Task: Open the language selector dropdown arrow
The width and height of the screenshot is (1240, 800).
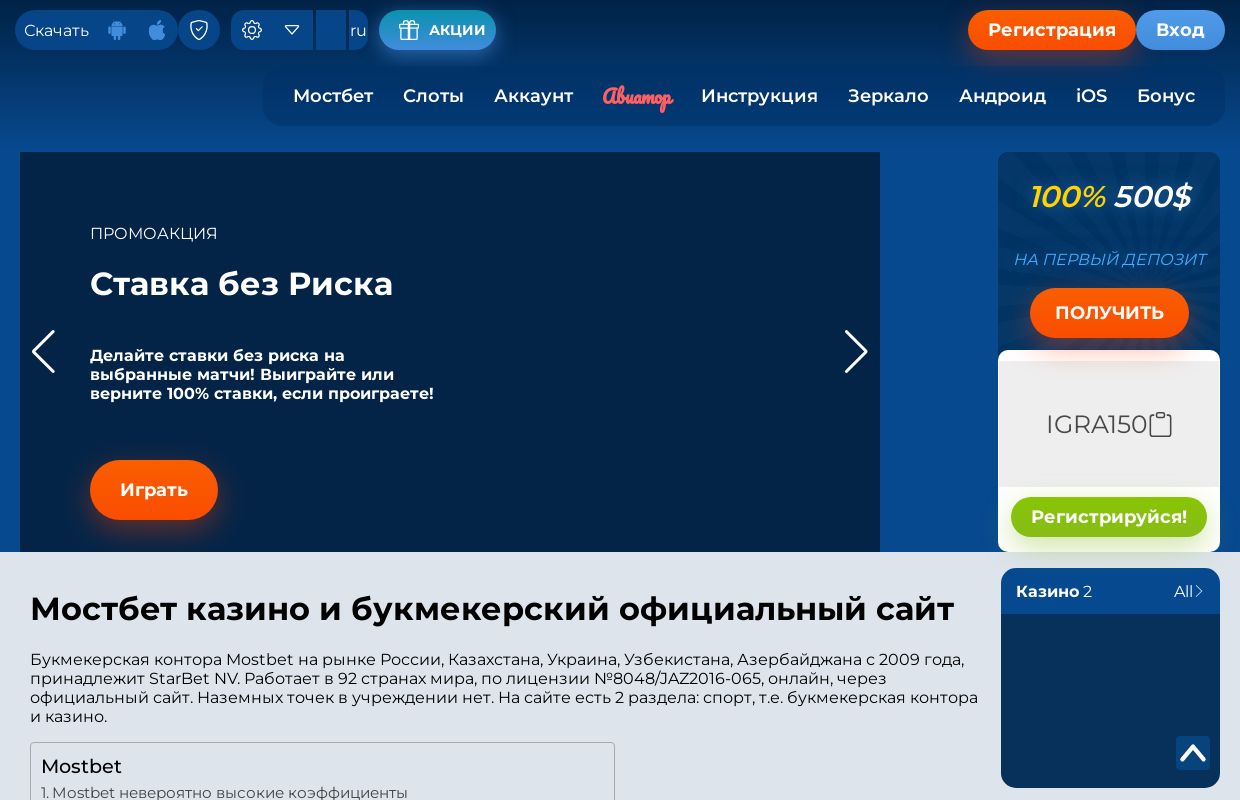Action: tap(292, 30)
